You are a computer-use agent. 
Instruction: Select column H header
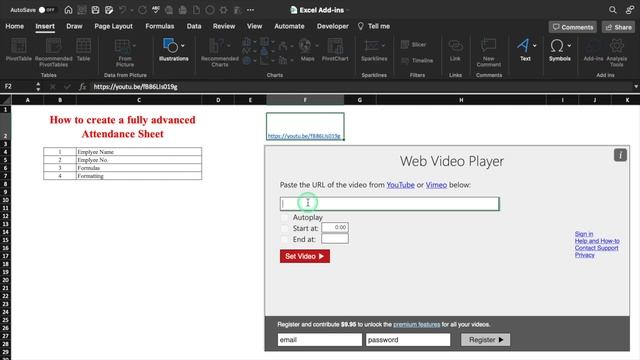(461, 100)
